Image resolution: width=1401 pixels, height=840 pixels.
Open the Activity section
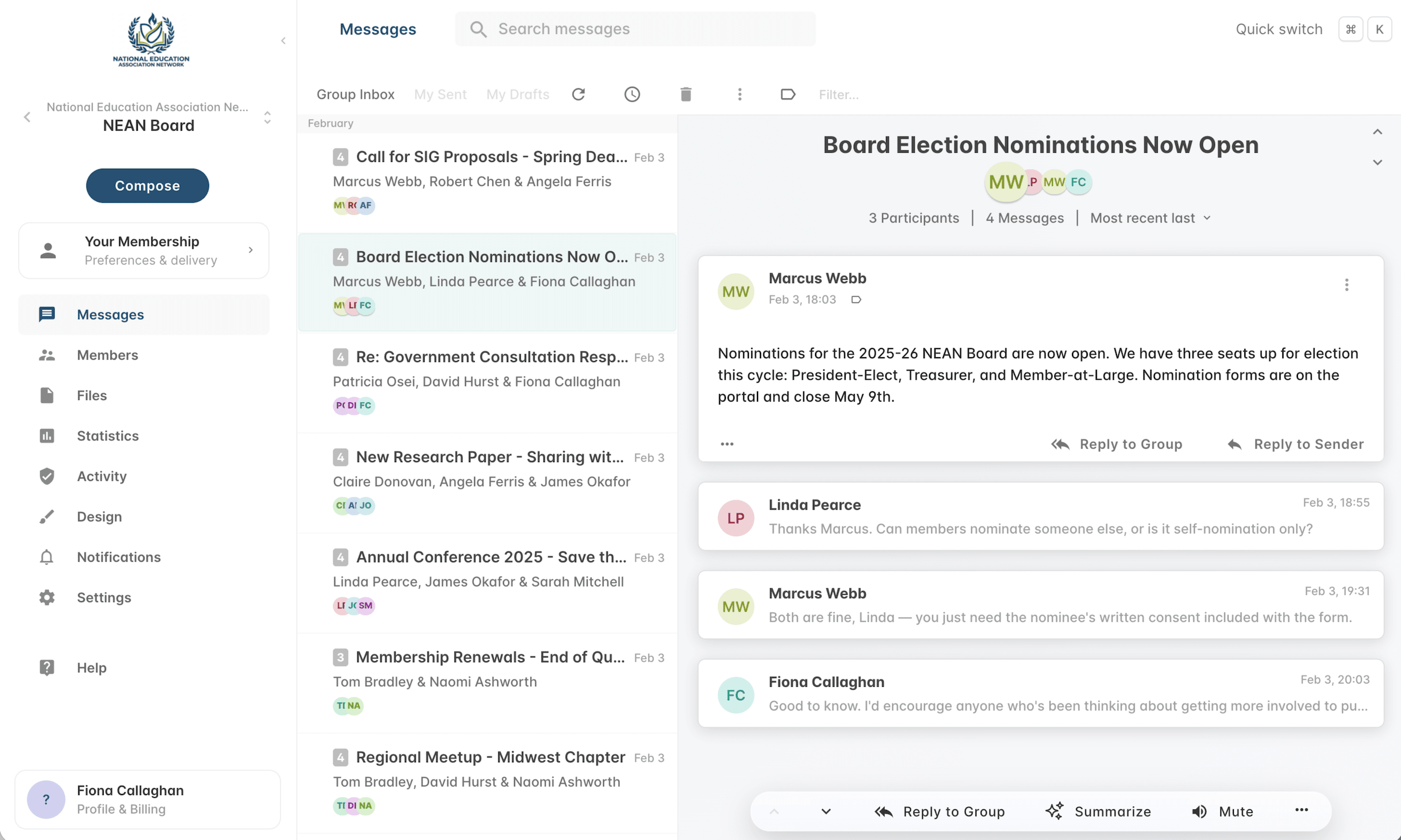tap(102, 476)
